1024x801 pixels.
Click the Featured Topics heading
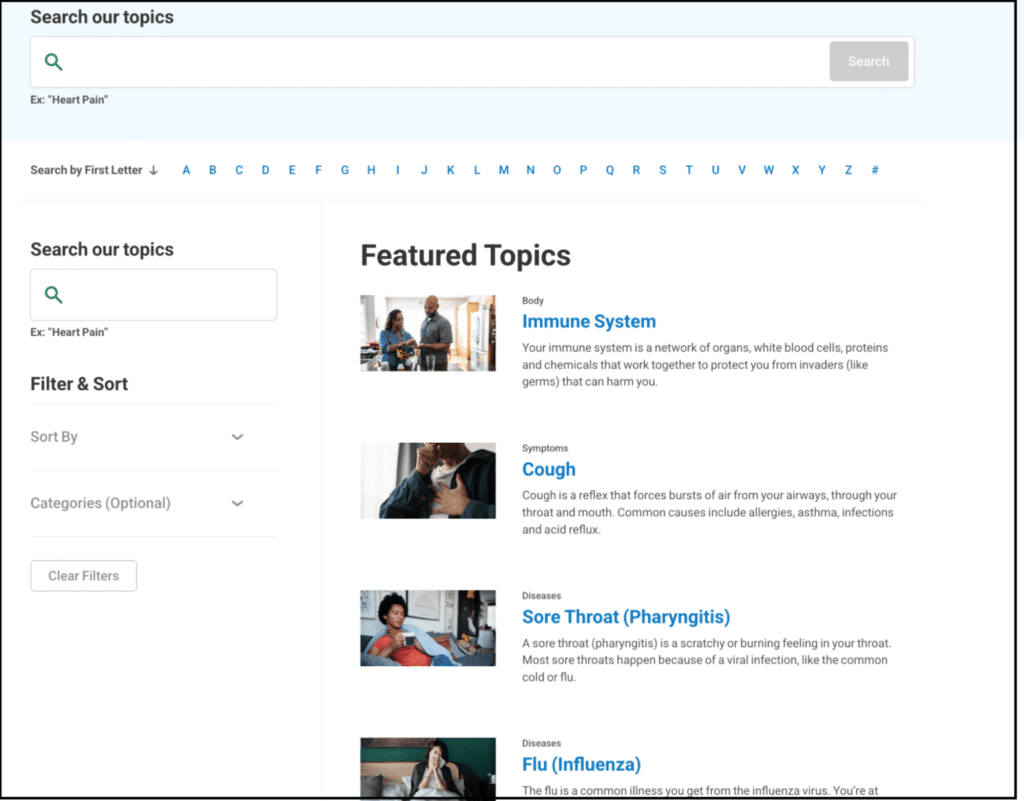[x=465, y=255]
